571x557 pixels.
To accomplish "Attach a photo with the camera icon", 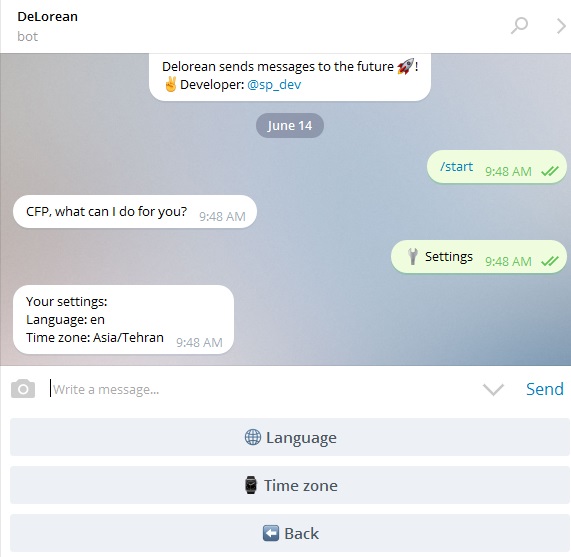I will tap(23, 388).
